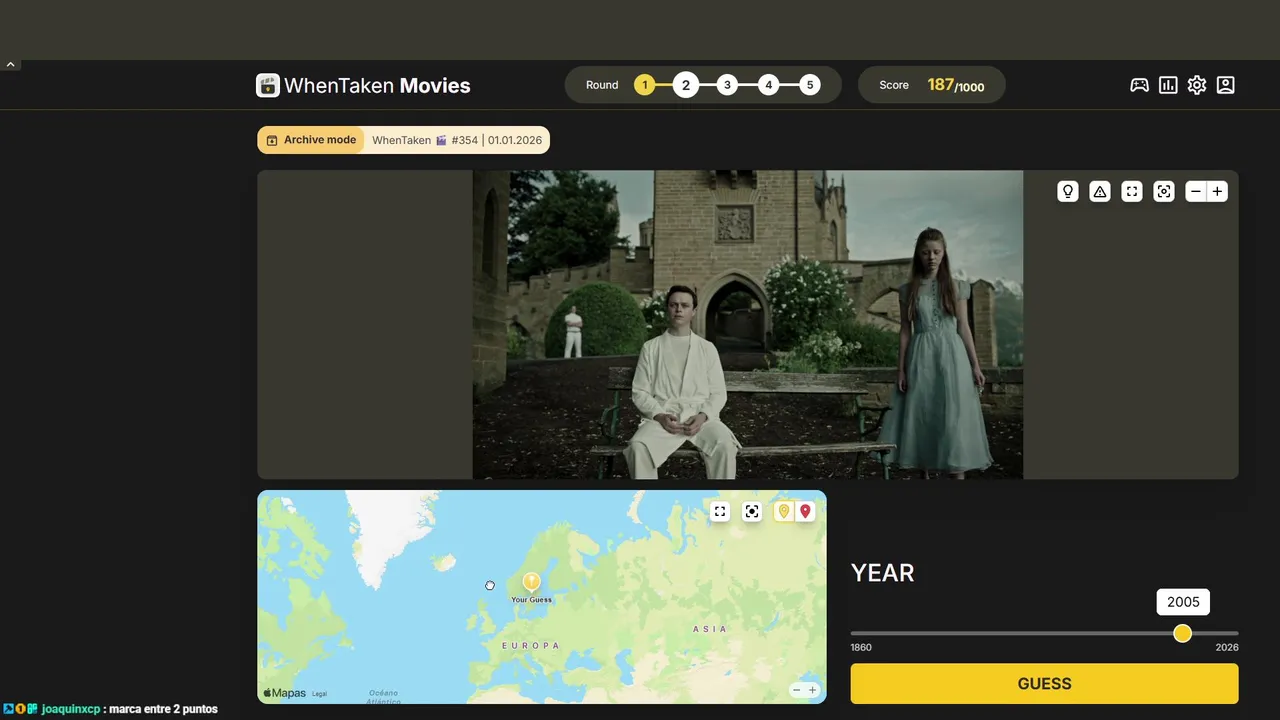The width and height of the screenshot is (1280, 720).
Task: Click the Legal link on the map
Action: point(319,693)
